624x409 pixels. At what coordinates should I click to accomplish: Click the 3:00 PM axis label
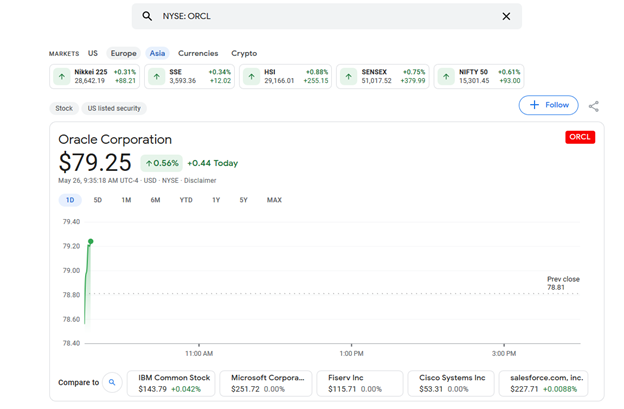[x=504, y=354]
